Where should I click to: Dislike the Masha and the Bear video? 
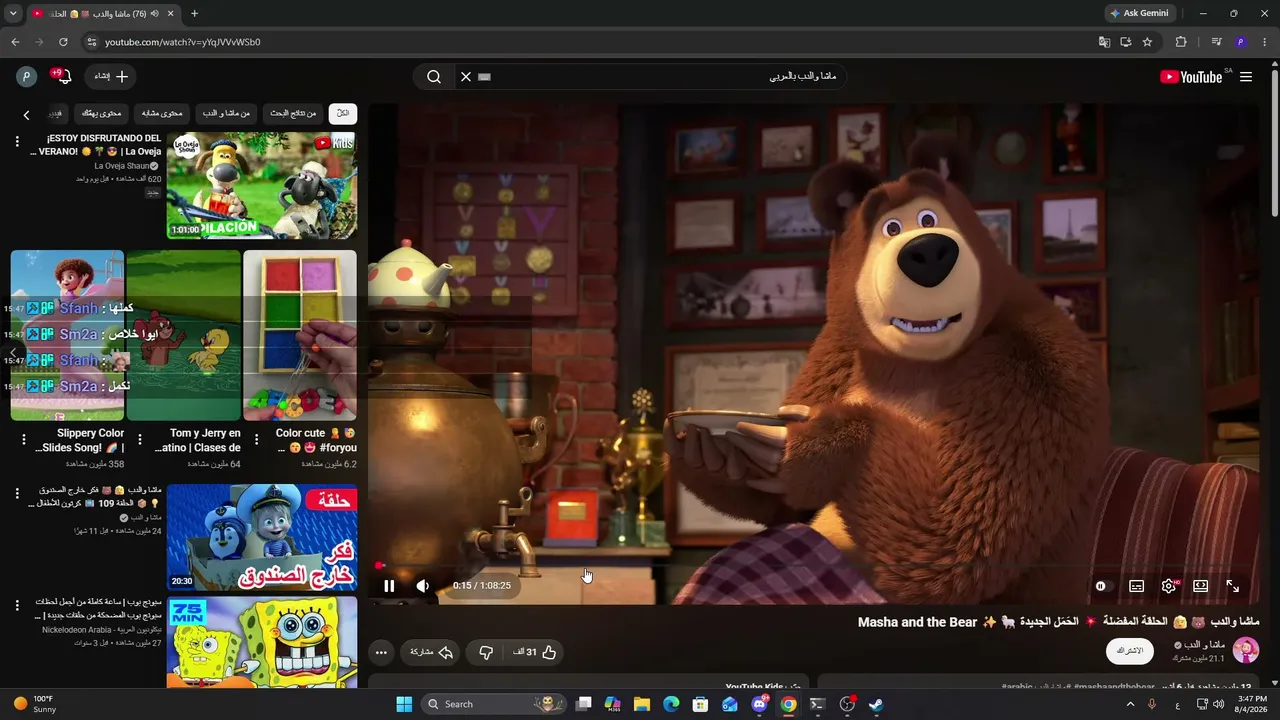(486, 652)
